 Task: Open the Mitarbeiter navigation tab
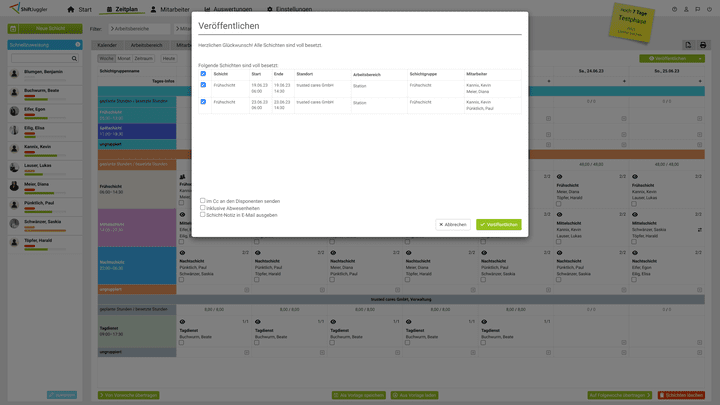pyautogui.click(x=174, y=9)
